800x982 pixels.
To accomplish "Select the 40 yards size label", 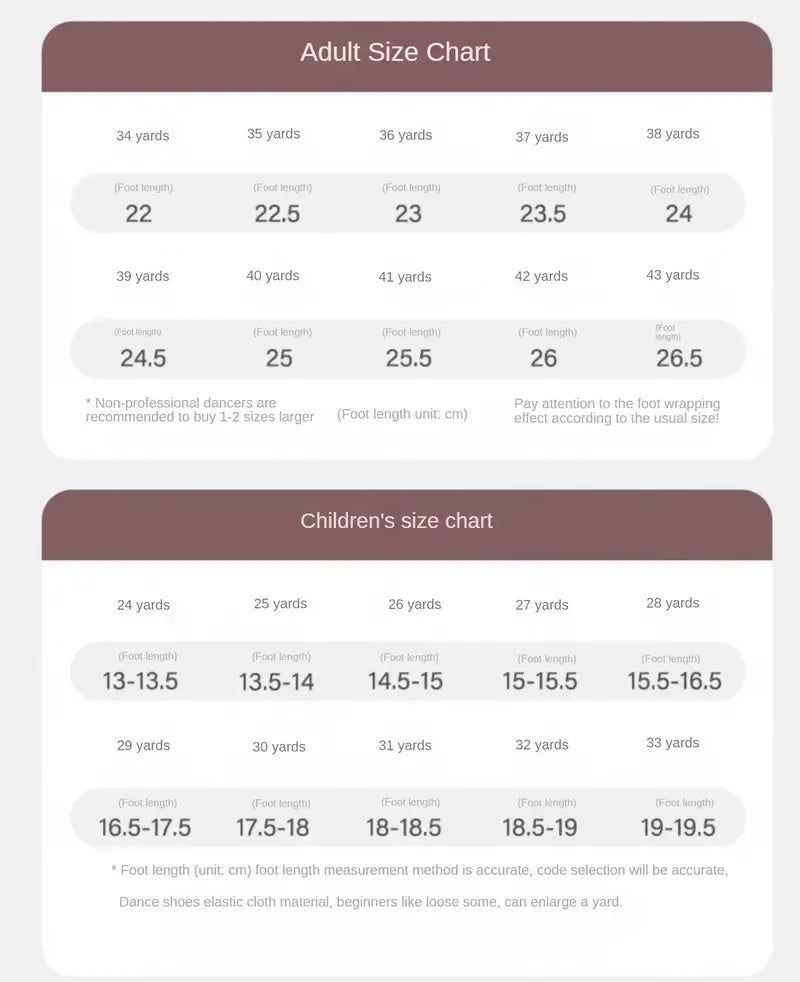I will (273, 276).
